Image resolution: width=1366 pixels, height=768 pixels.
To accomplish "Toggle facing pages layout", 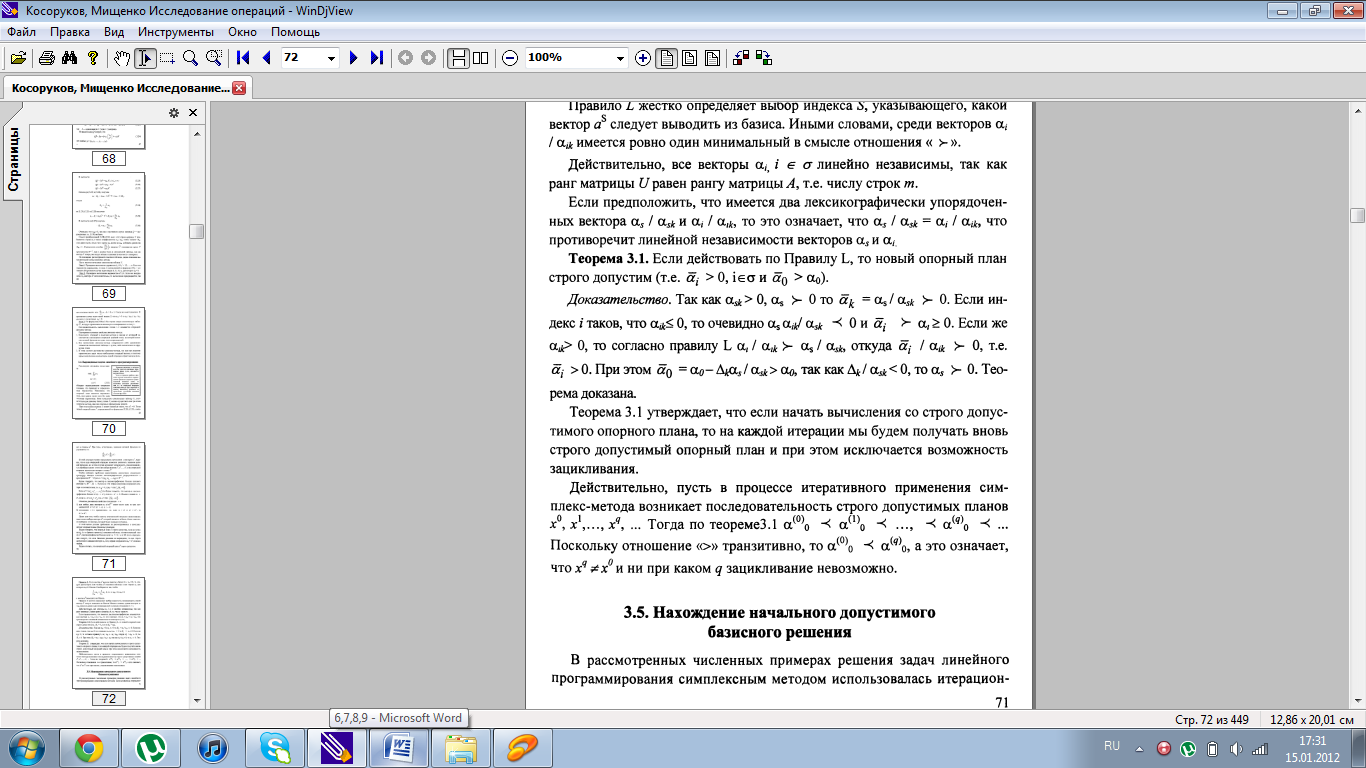I will (x=481, y=58).
